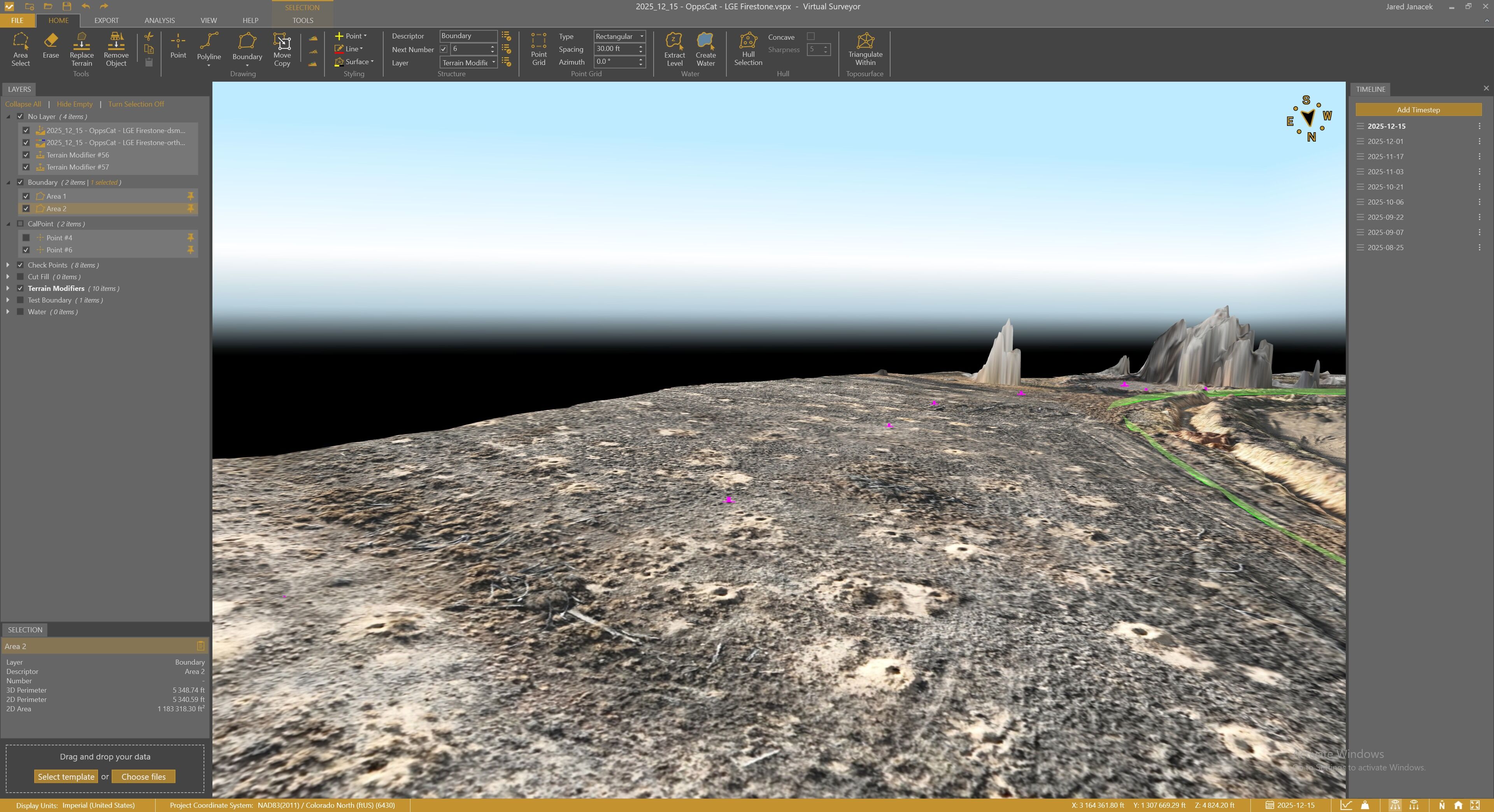The image size is (1494, 812).
Task: Open a project with the folder icon
Action: point(48,6)
